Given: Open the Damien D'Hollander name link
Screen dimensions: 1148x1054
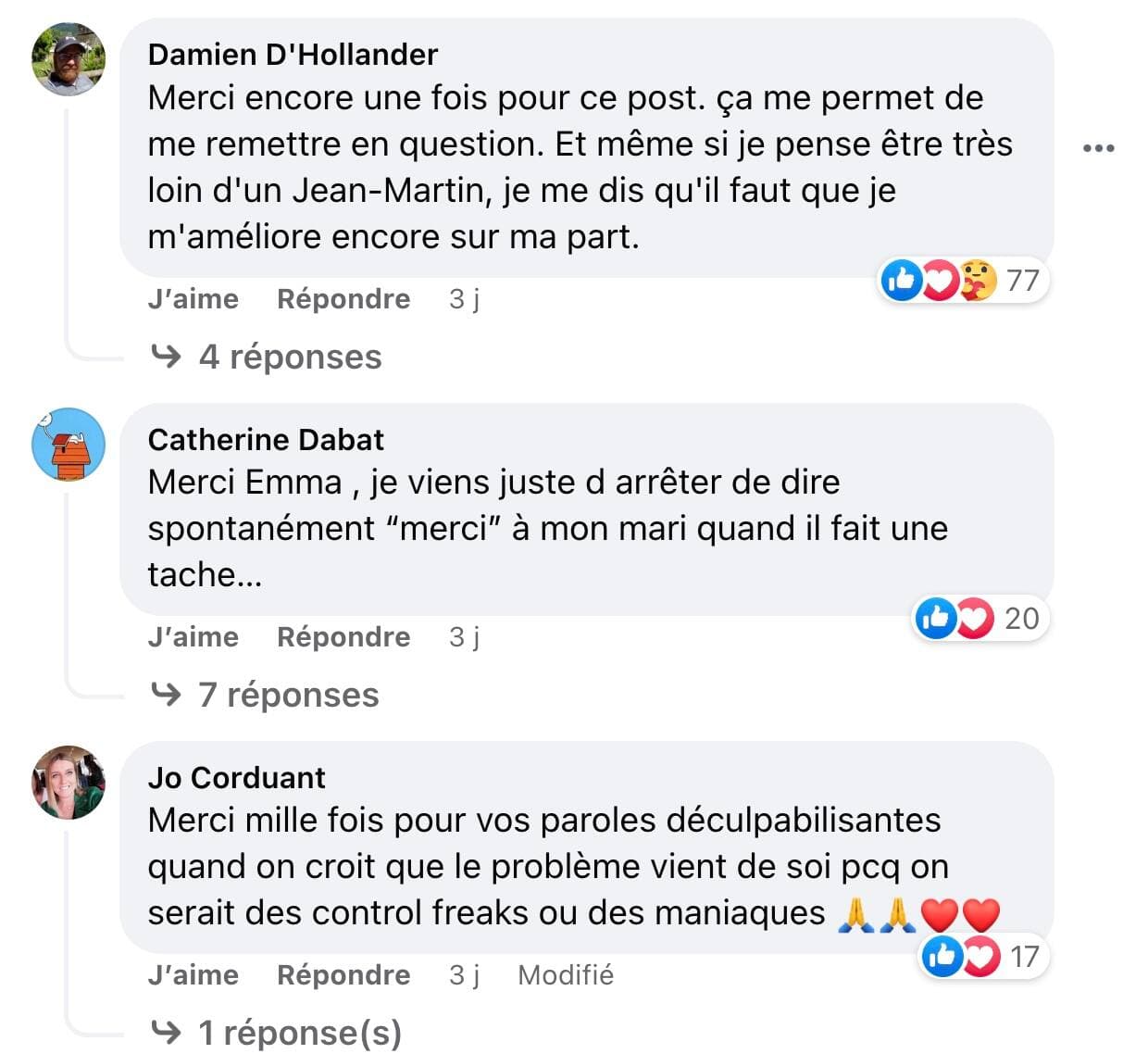Looking at the screenshot, I should [293, 55].
